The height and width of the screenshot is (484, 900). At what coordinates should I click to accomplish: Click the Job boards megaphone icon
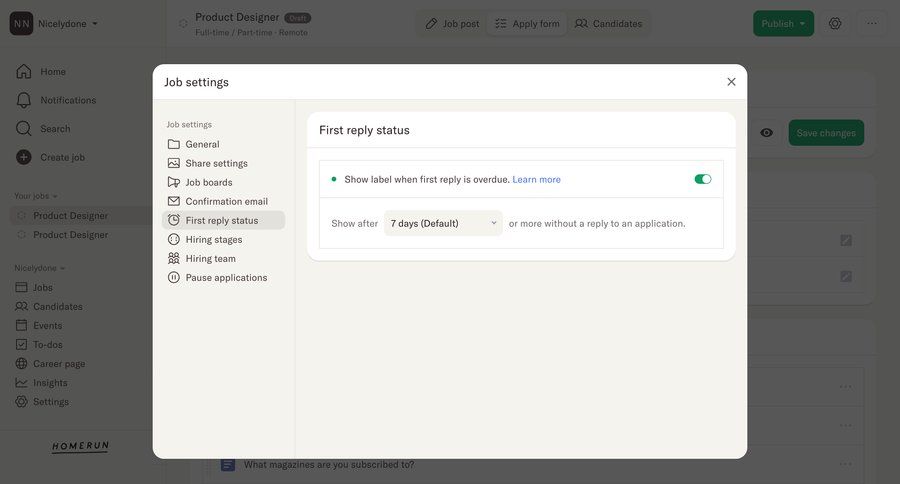pyautogui.click(x=173, y=182)
